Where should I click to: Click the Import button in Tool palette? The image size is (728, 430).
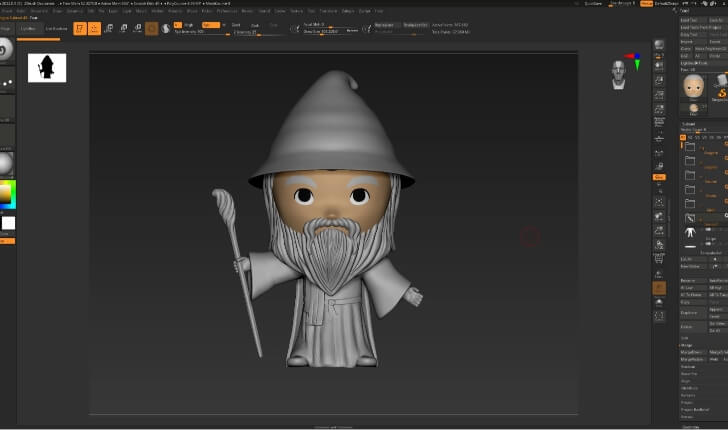coord(693,41)
